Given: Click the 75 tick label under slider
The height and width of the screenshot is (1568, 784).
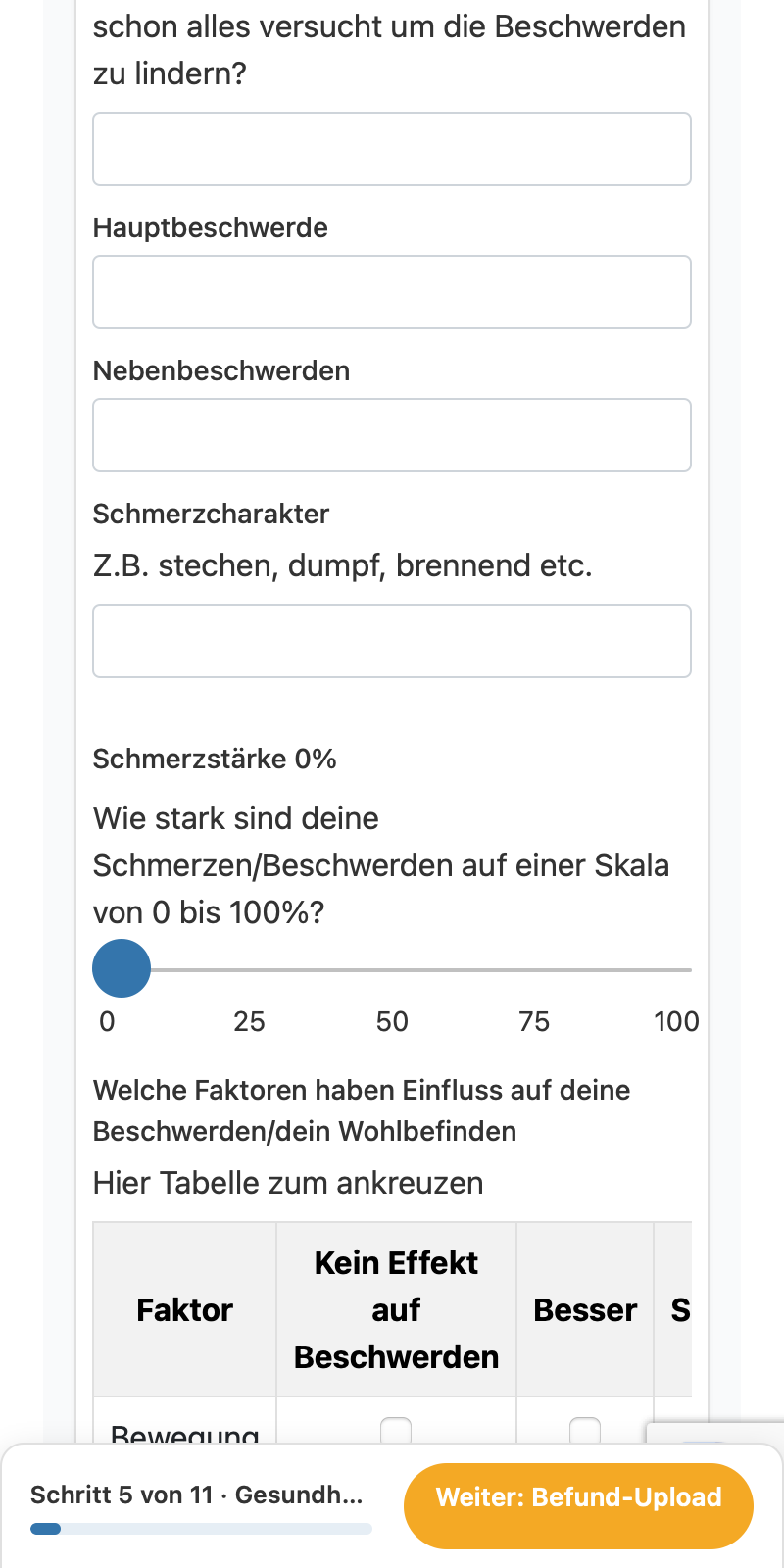Looking at the screenshot, I should pos(534,1021).
